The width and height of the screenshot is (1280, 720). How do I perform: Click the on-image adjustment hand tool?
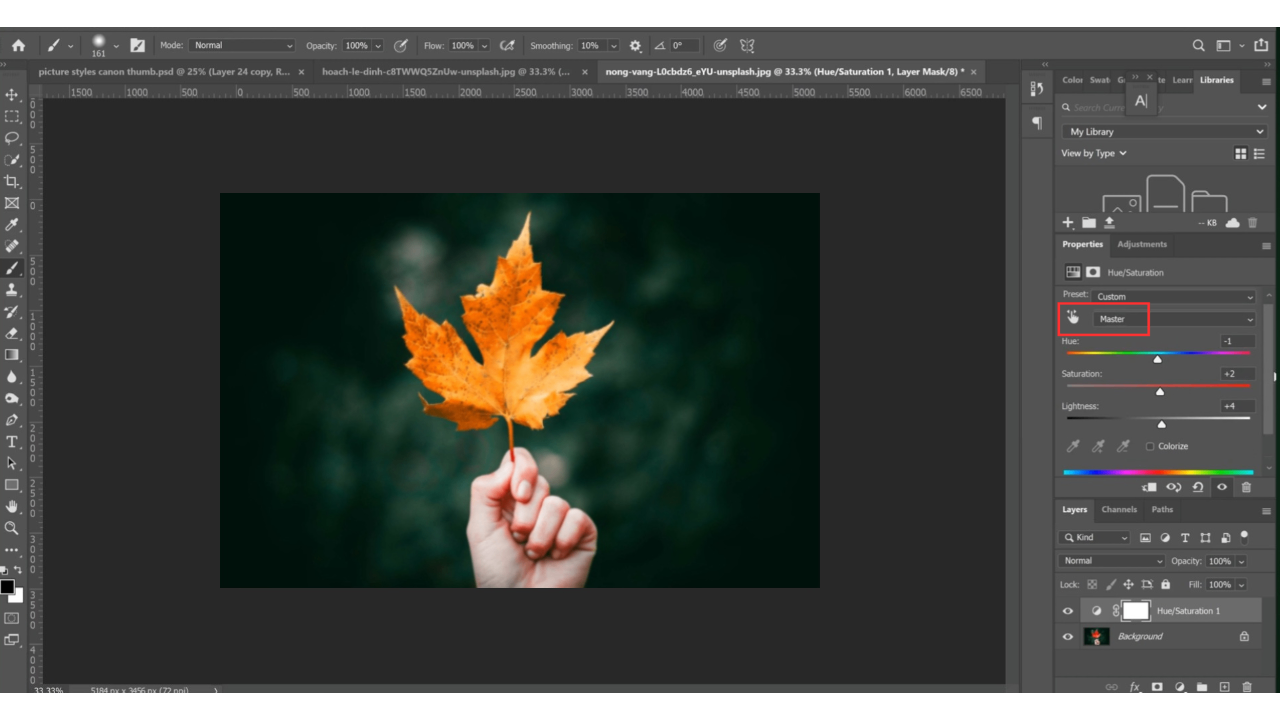point(1073,318)
